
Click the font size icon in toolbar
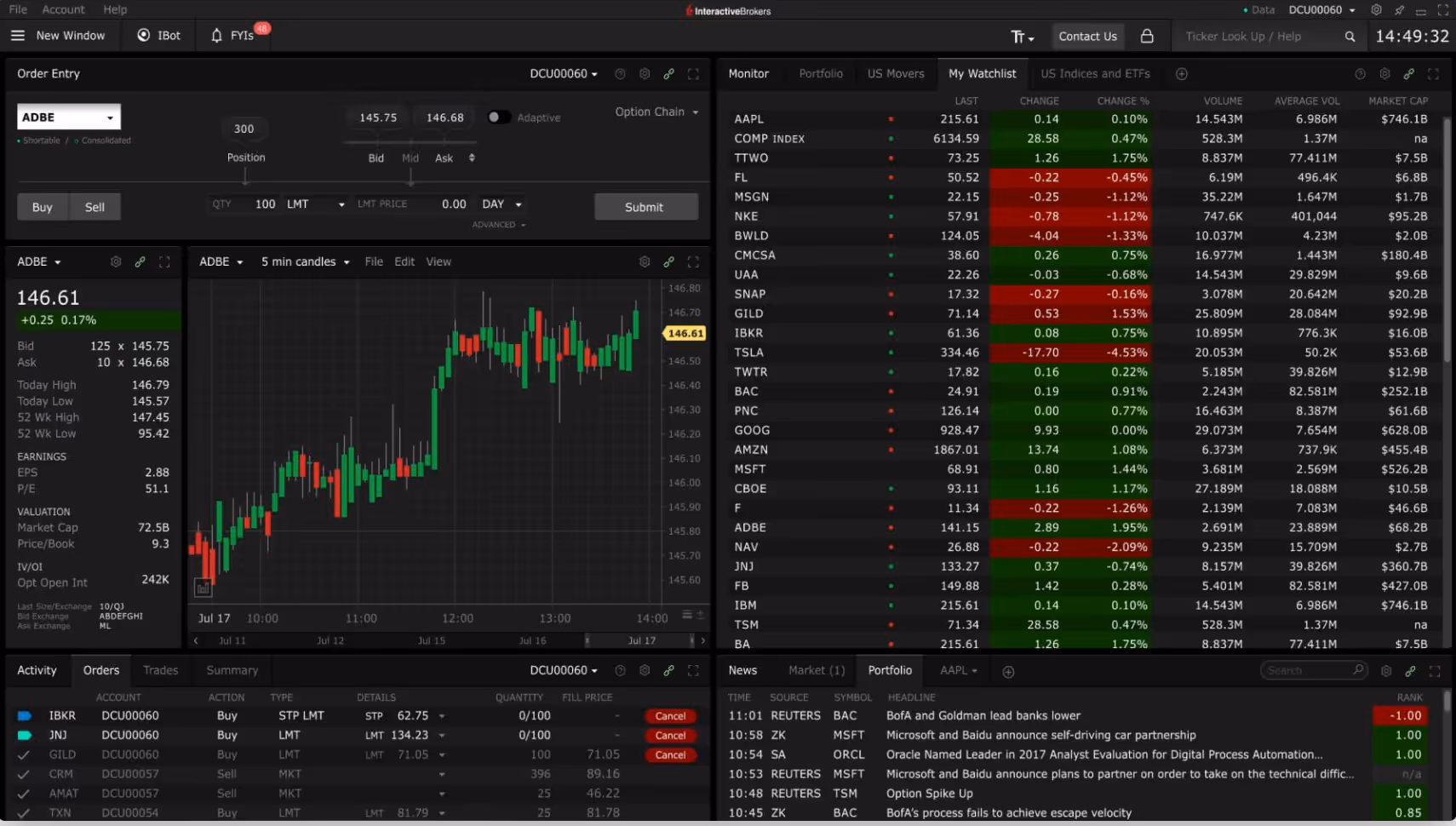tap(1022, 37)
